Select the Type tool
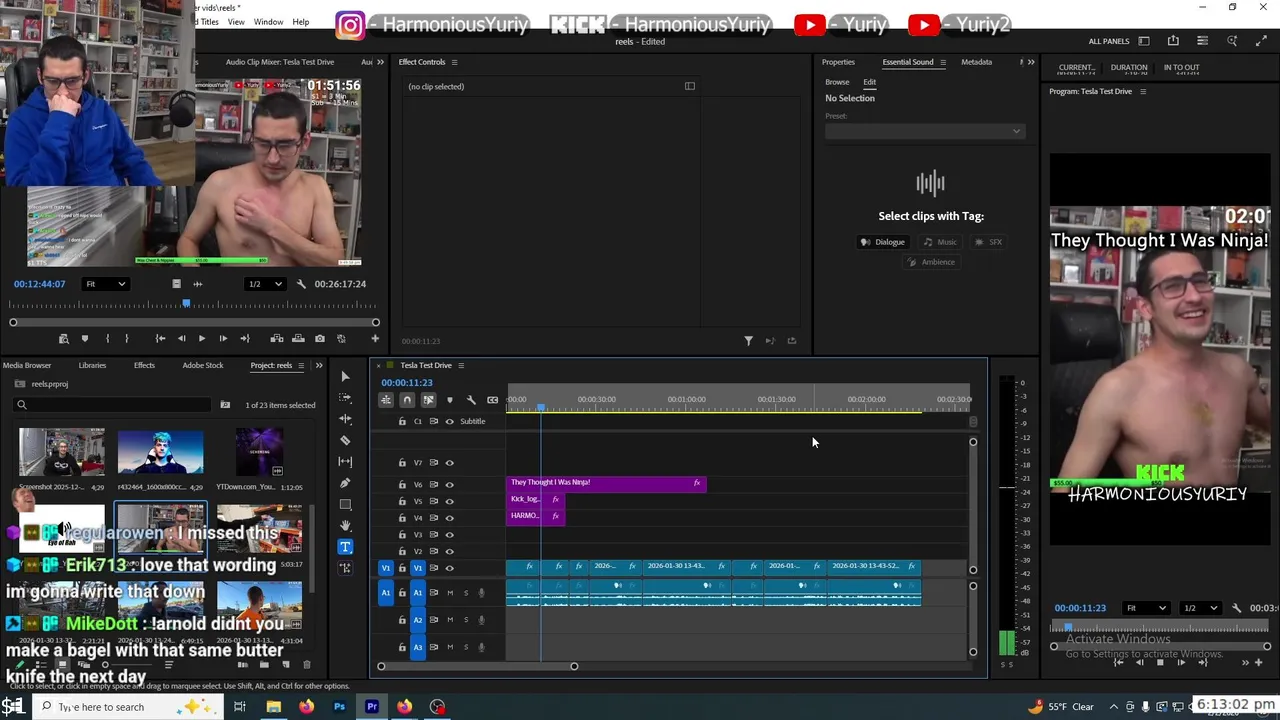The width and height of the screenshot is (1280, 720). 345,547
